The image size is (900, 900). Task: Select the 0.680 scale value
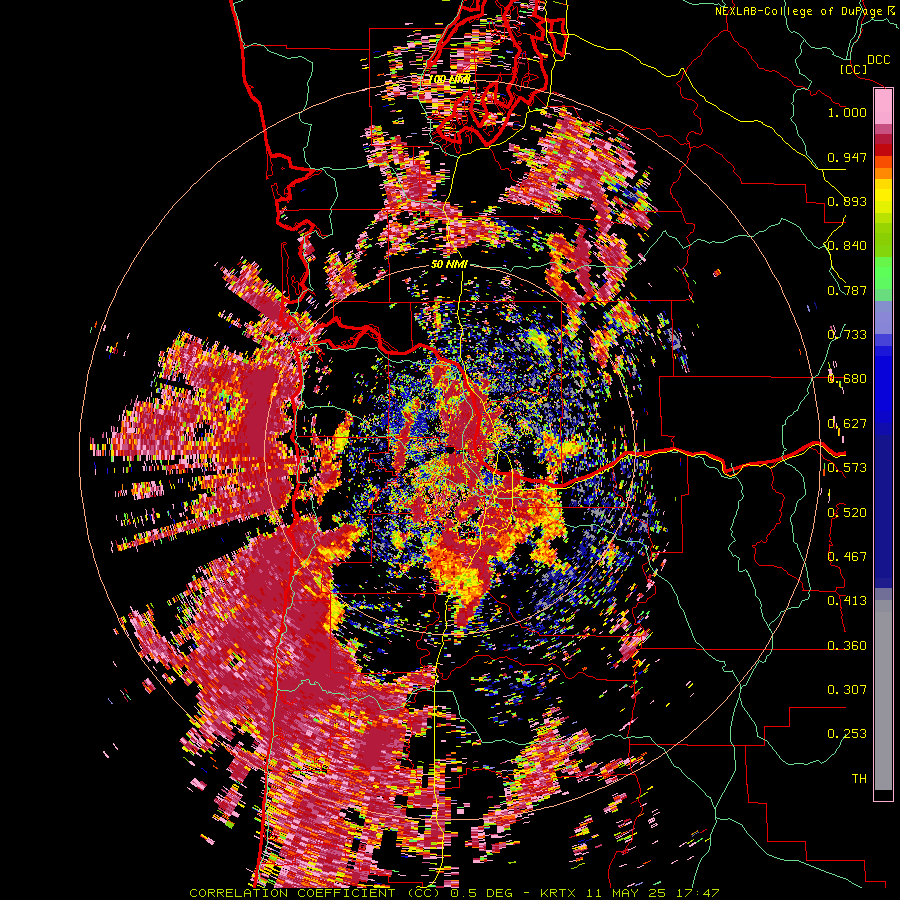pos(847,379)
